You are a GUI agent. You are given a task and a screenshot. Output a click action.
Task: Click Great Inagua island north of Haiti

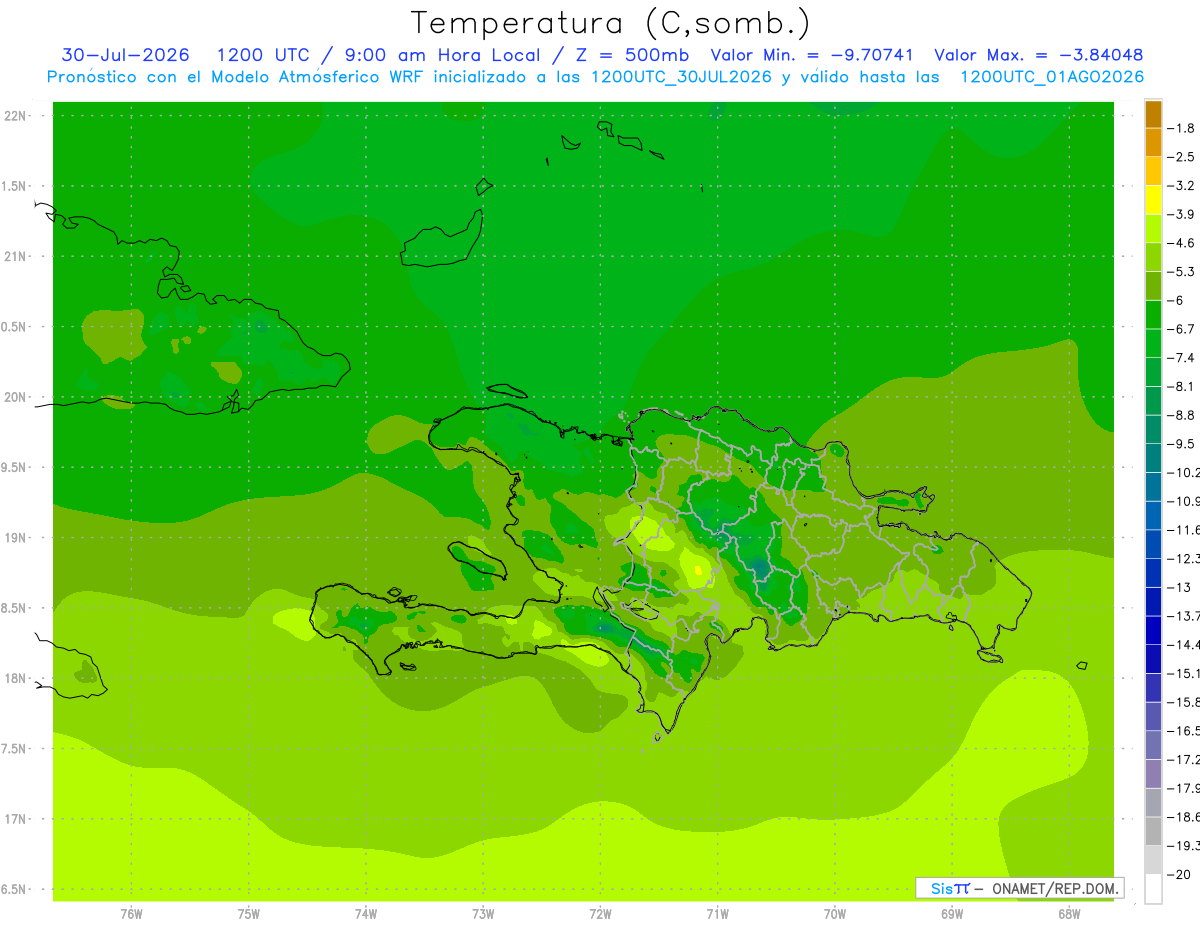(442, 239)
